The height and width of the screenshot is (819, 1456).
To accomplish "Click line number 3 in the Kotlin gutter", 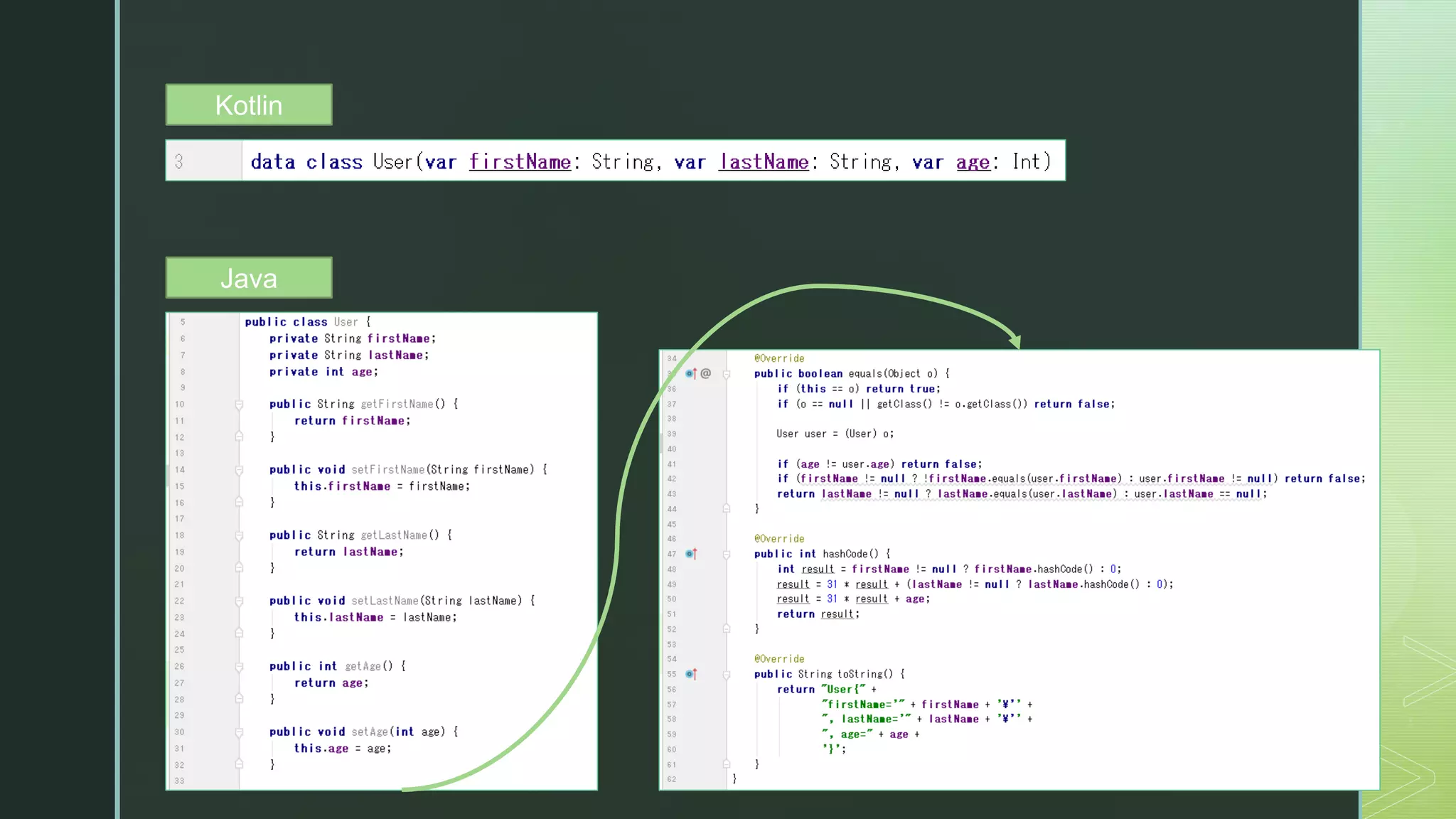I will pyautogui.click(x=179, y=162).
